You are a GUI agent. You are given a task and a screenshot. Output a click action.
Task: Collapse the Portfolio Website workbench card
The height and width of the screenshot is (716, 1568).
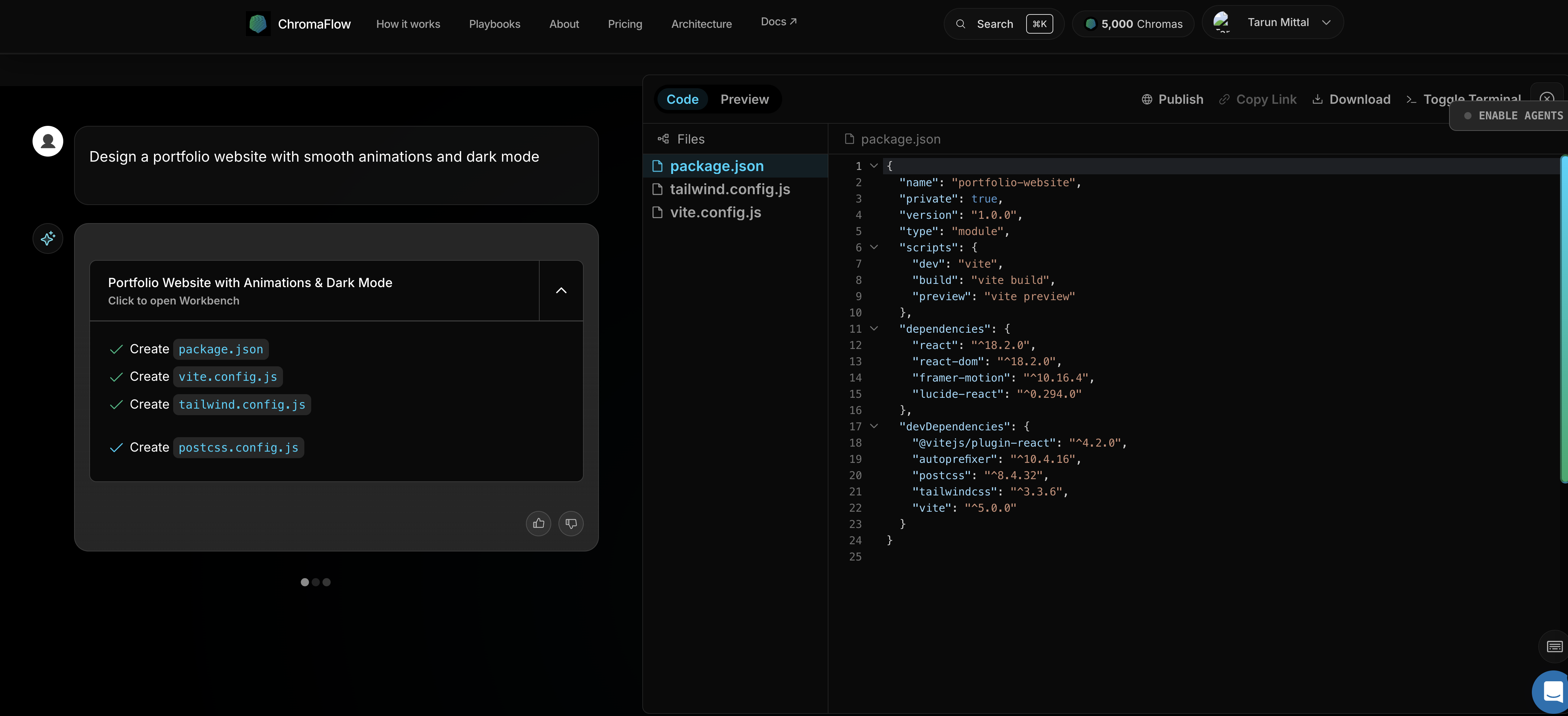561,290
